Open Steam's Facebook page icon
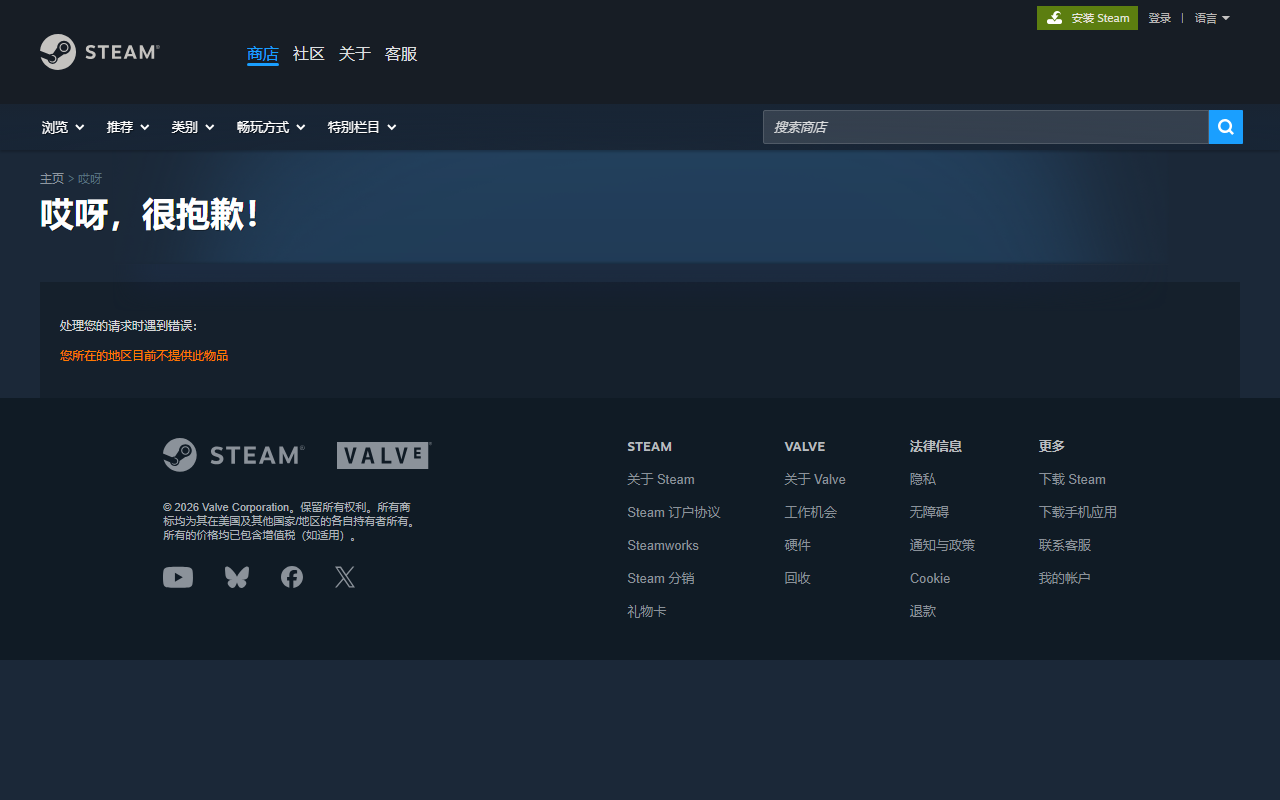Viewport: 1280px width, 800px height. (x=292, y=577)
